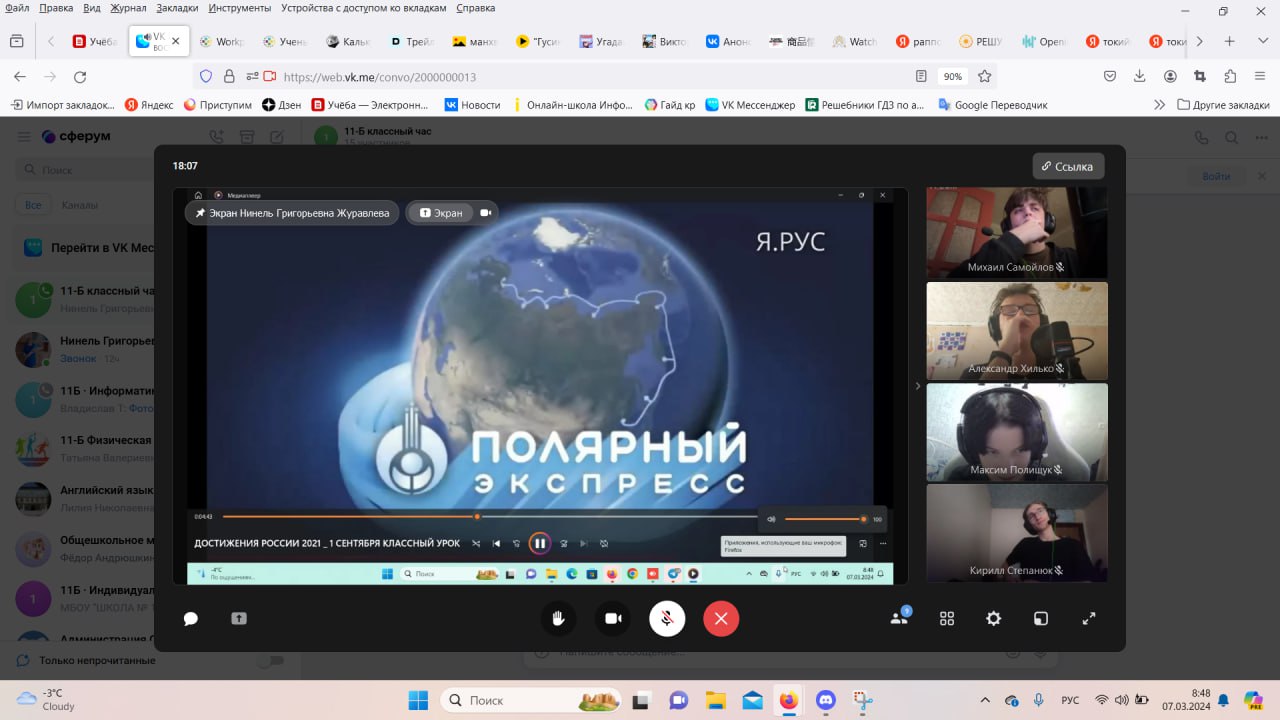Open the weather widget -3°C Cloudy
1280x720 pixels.
pyautogui.click(x=46, y=699)
